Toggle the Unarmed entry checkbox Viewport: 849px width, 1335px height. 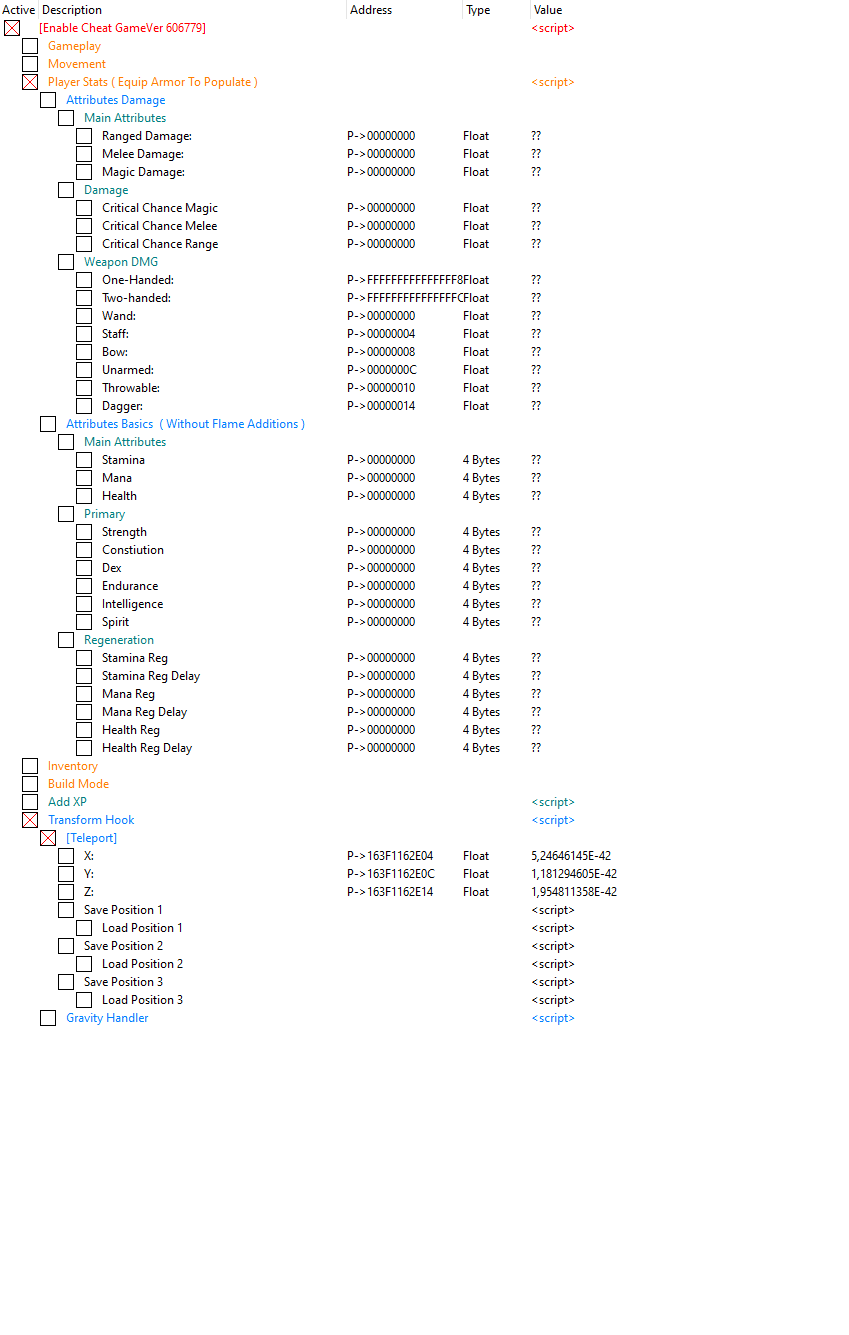pyautogui.click(x=84, y=370)
